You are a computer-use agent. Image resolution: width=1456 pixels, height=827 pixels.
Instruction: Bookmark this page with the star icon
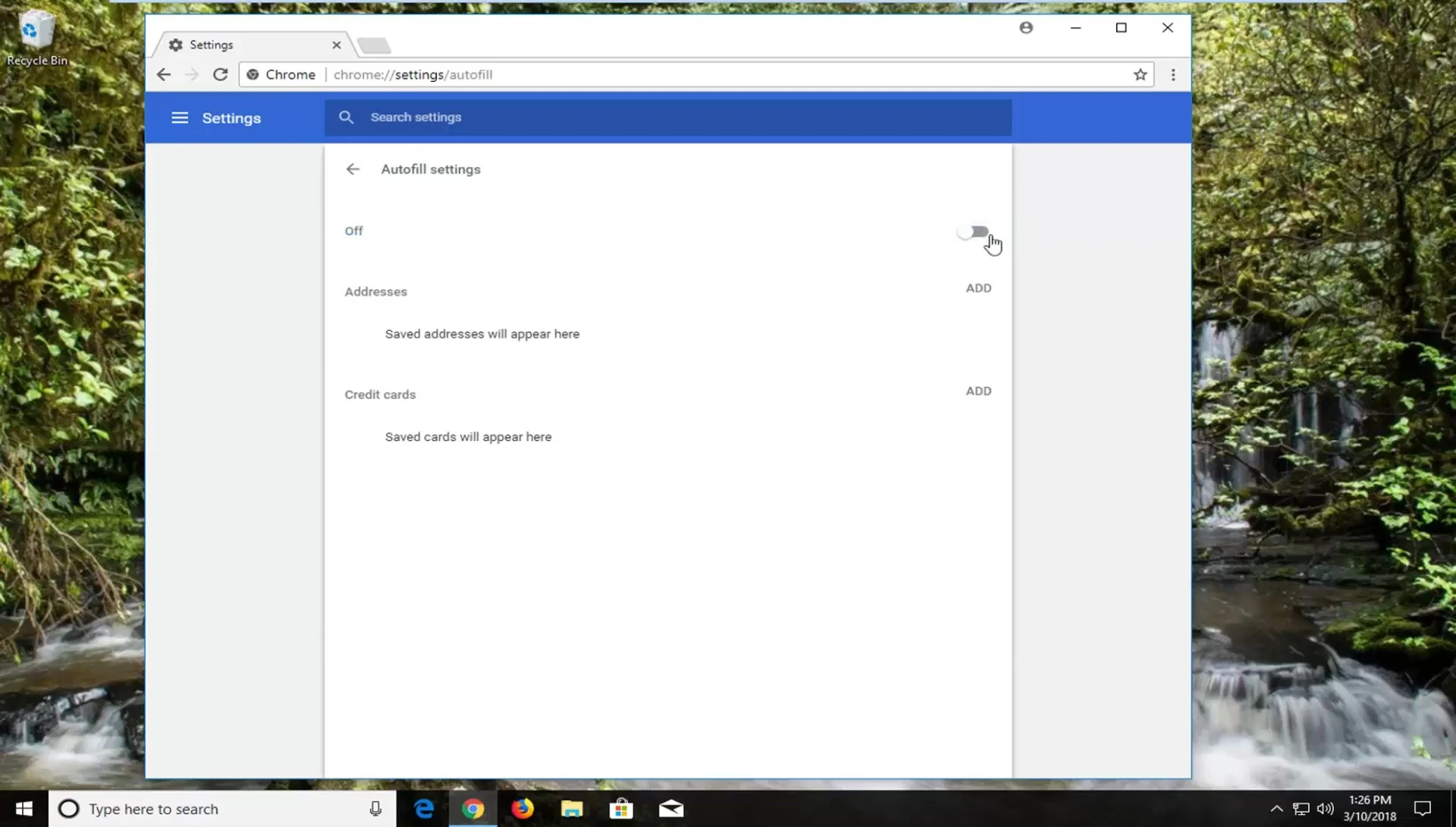(x=1140, y=74)
